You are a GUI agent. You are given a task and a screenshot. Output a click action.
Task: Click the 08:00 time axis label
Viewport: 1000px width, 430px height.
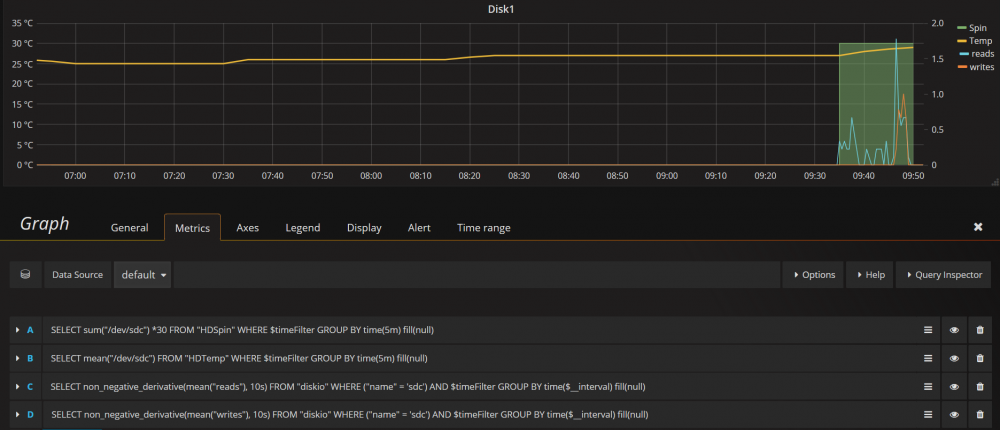pos(371,175)
